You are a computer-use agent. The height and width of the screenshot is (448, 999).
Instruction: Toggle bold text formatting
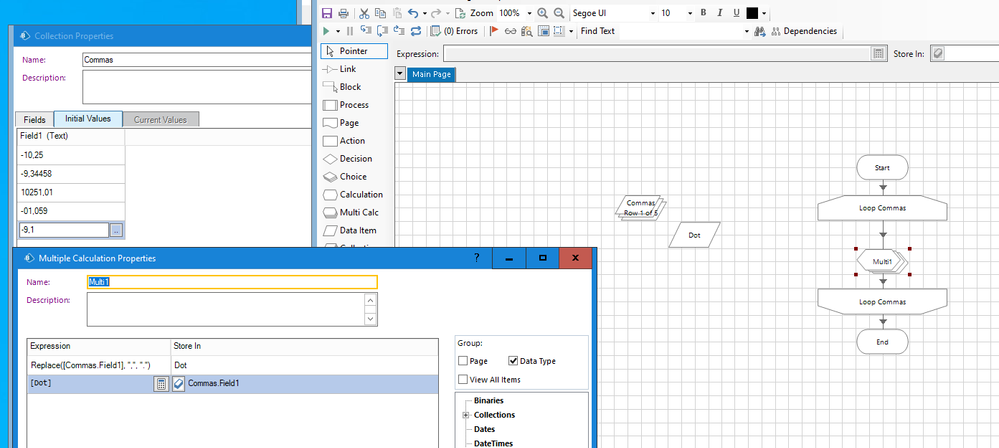703,13
